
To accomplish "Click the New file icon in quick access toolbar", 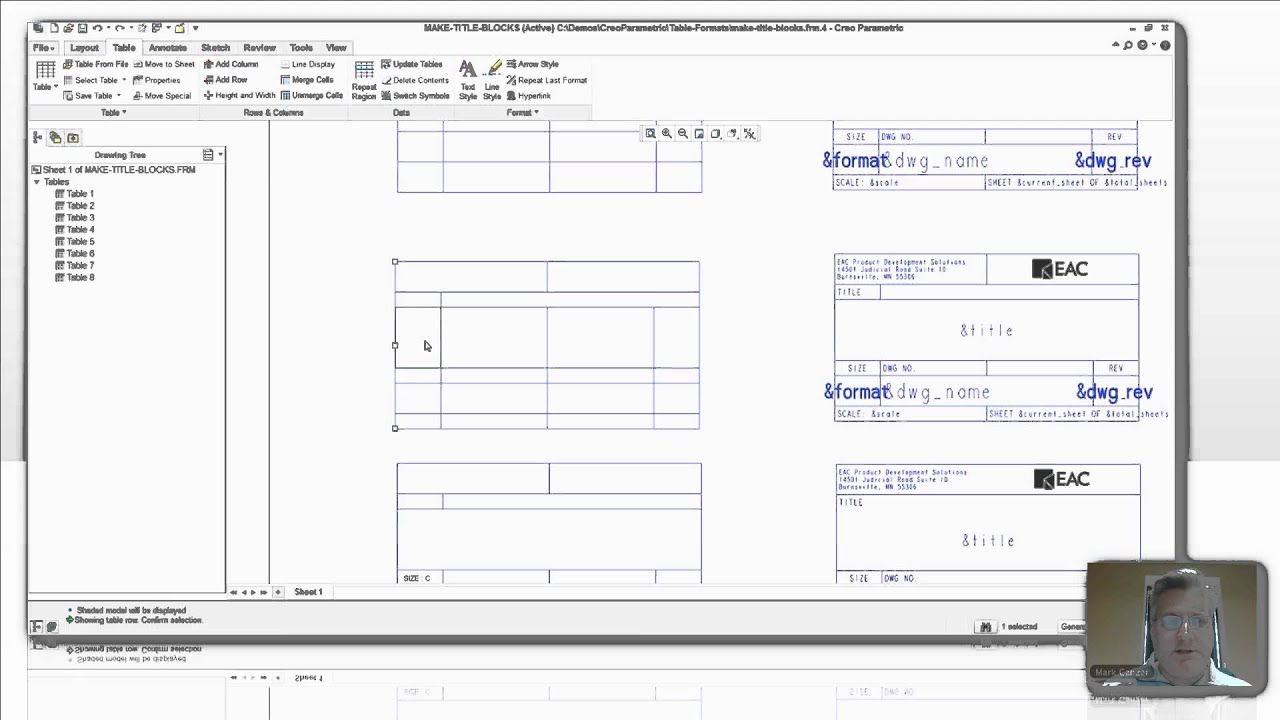I will click(53, 28).
